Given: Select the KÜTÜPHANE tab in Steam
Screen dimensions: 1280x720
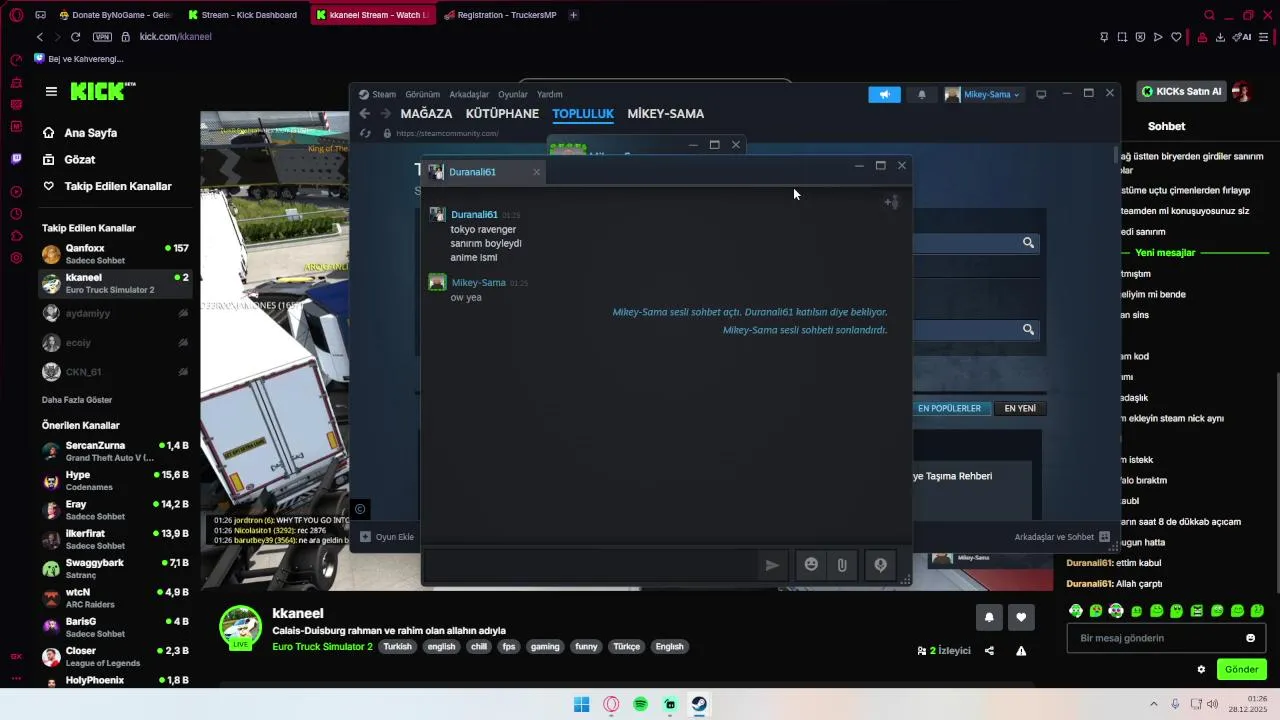Looking at the screenshot, I should click(502, 114).
